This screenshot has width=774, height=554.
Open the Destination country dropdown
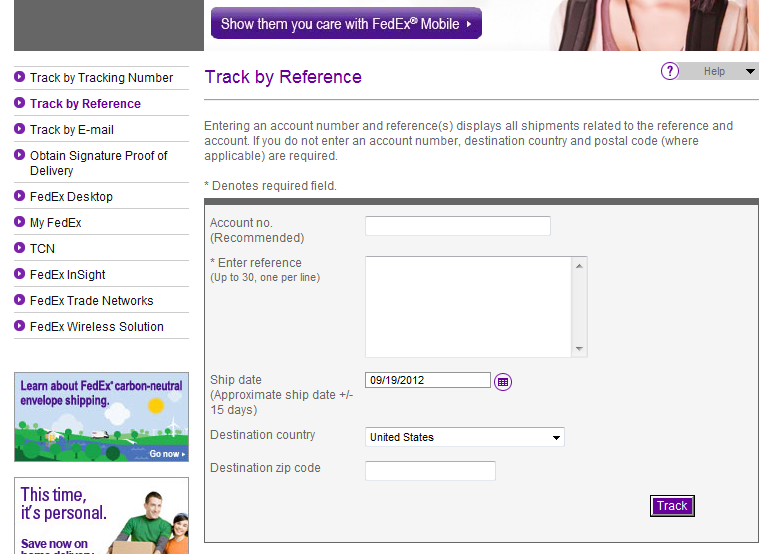(x=464, y=437)
